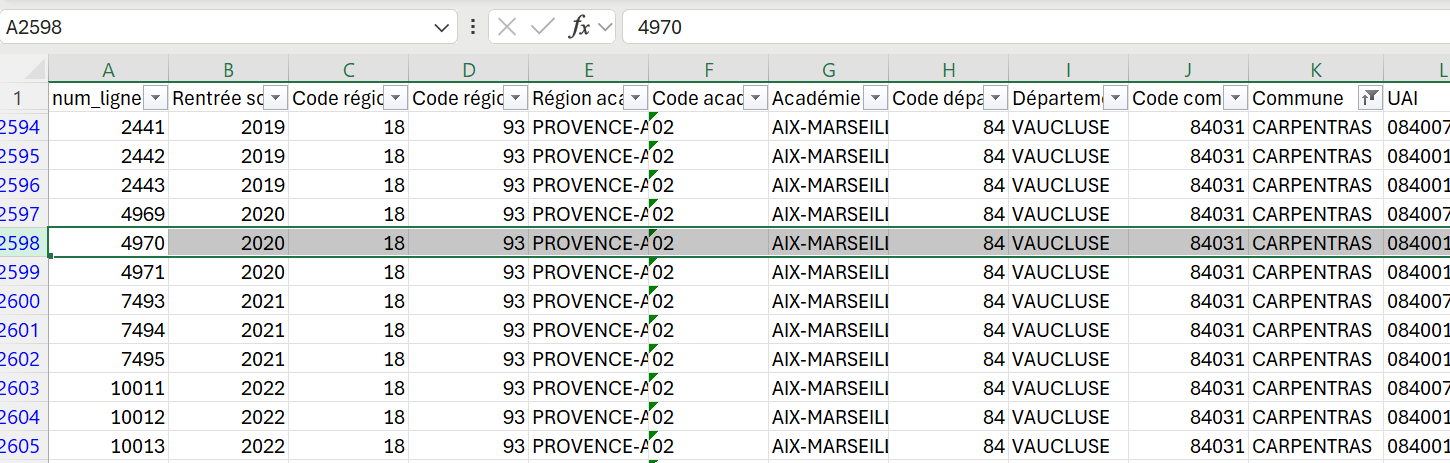Viewport: 1450px width, 463px height.
Task: Open the Code commune filter dropdown
Action: pos(1235,98)
